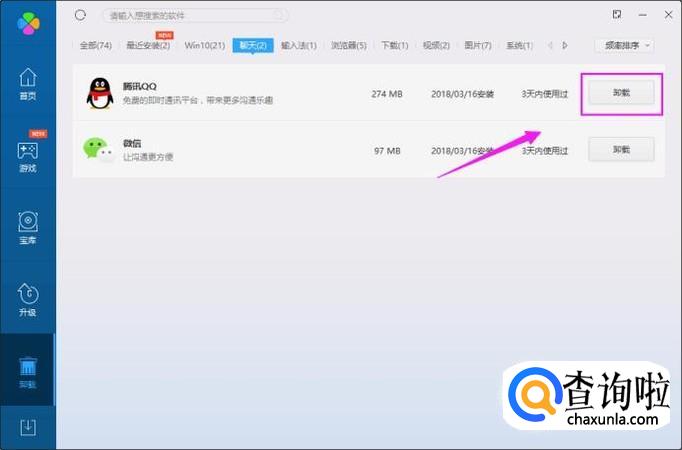682x450 pixels.
Task: Switch to the 视频(2) tab
Action: (x=436, y=45)
